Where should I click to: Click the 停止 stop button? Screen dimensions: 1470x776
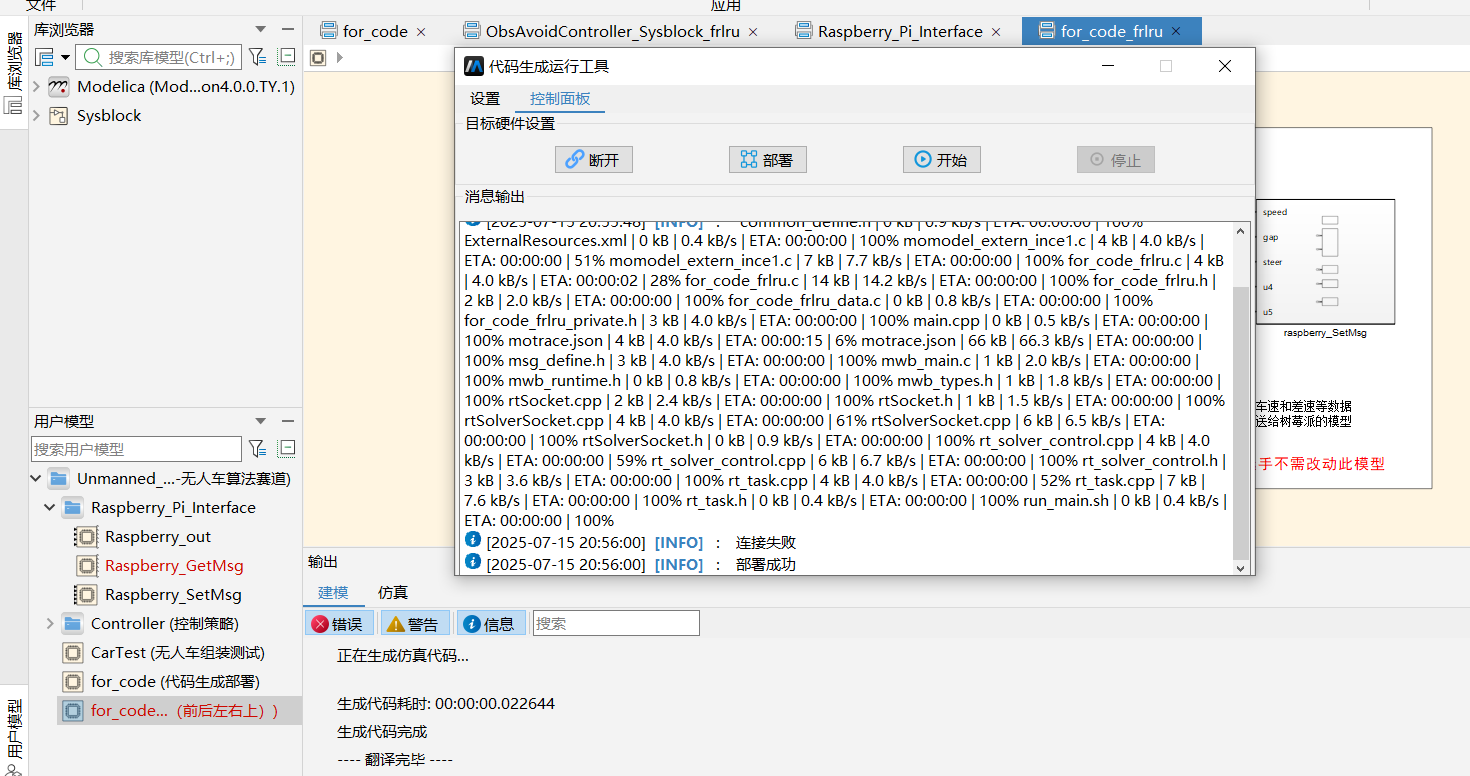1116,160
